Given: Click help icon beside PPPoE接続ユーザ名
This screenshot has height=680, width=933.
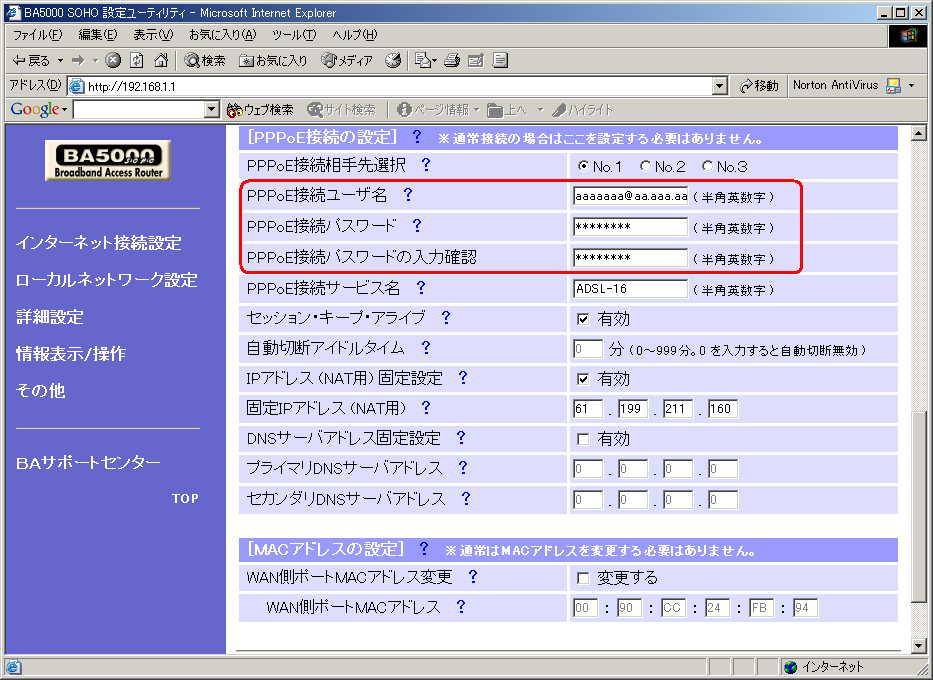Looking at the screenshot, I should [407, 195].
